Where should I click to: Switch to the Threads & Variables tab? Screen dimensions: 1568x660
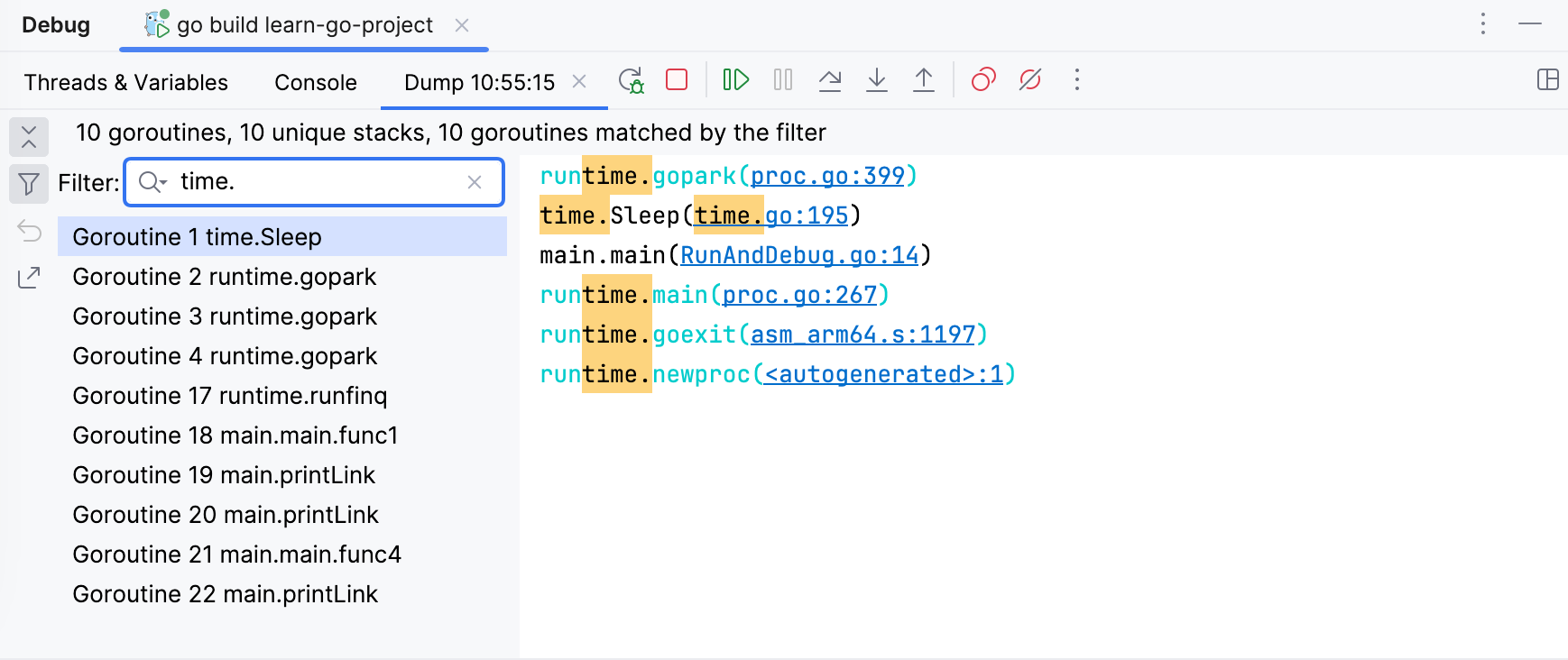coord(126,83)
